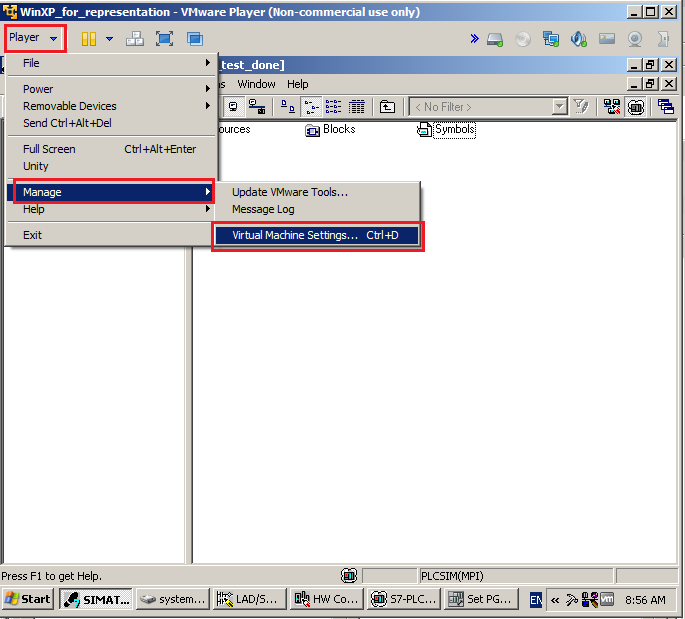Screen dimensions: 685x619
Task: Click the Accessible Nodes toolbar icon
Action: [233, 107]
